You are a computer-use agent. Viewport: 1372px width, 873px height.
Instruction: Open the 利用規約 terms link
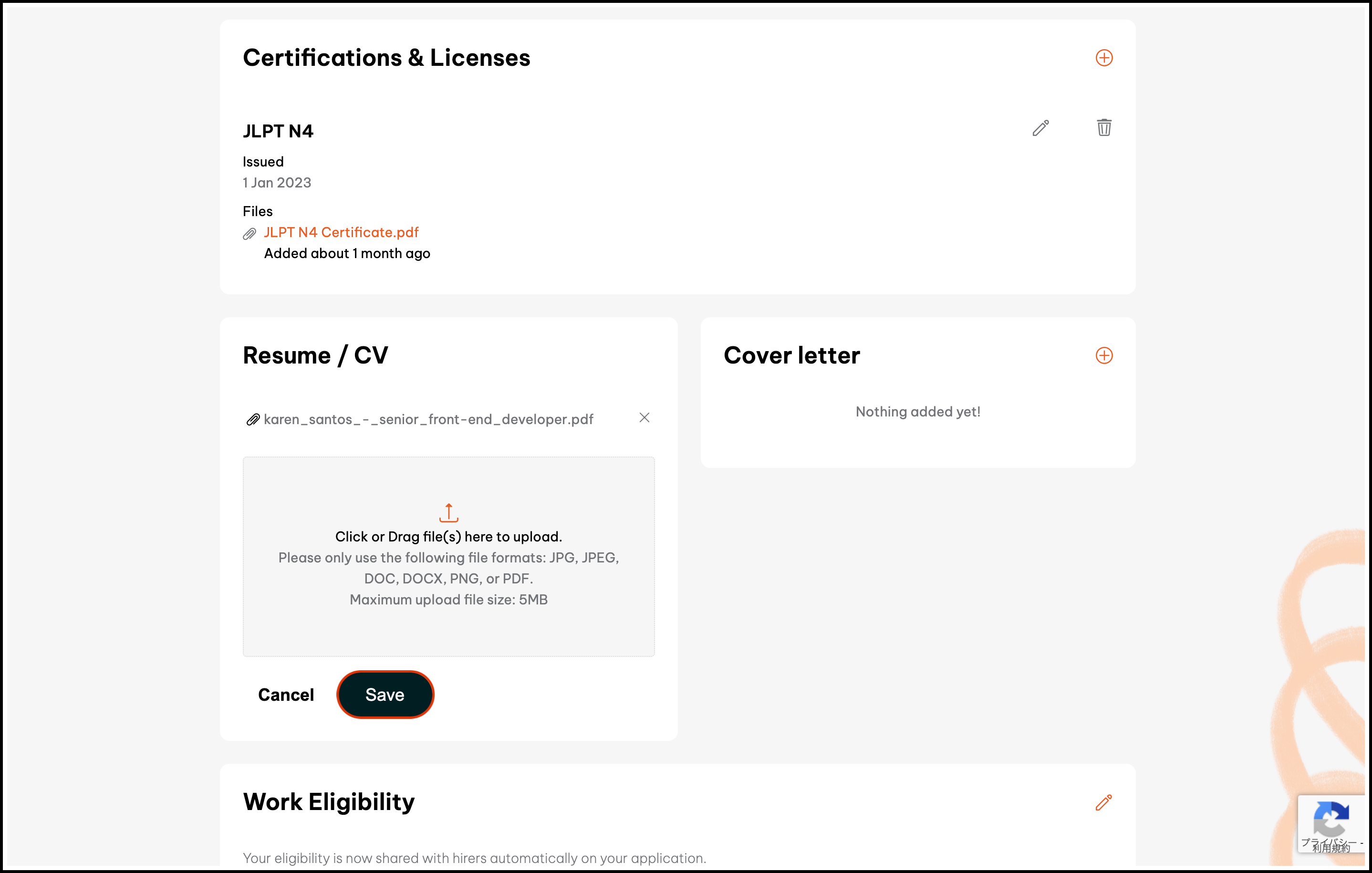pyautogui.click(x=1331, y=849)
